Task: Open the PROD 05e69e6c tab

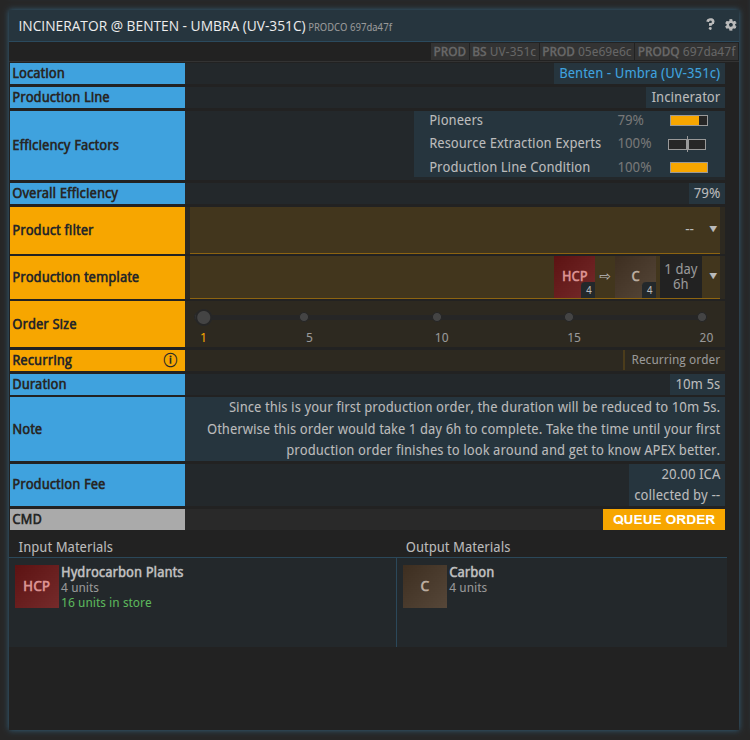Action: pos(587,51)
